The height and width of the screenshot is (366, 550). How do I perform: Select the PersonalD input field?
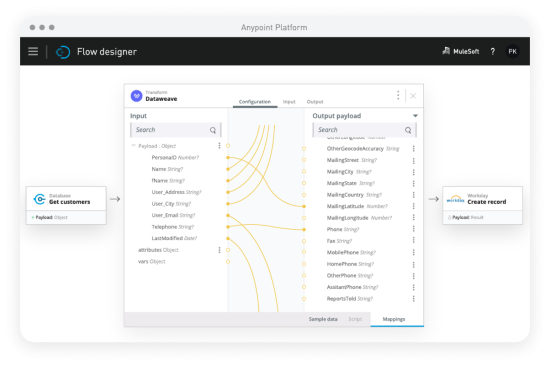[x=175, y=158]
